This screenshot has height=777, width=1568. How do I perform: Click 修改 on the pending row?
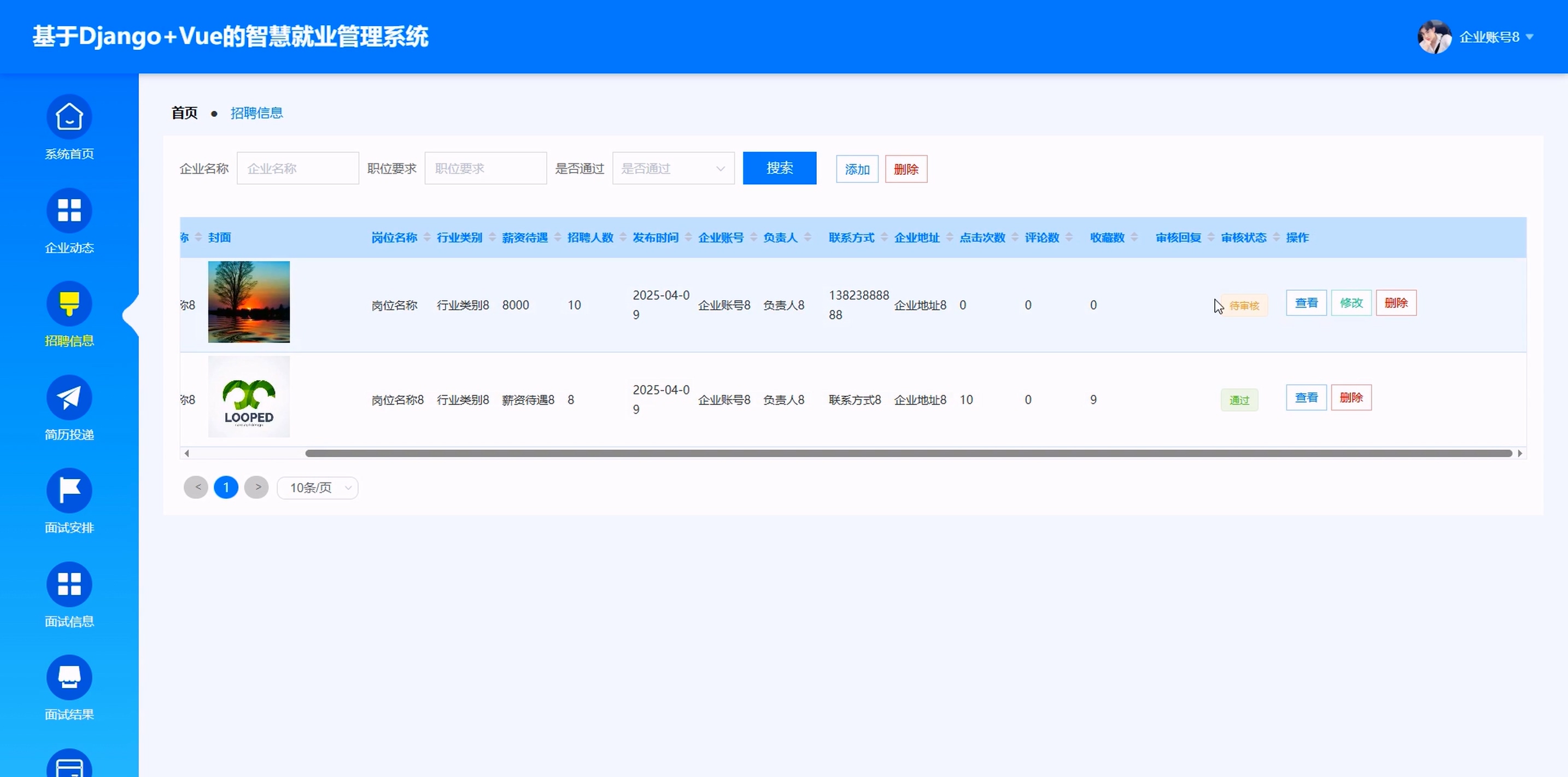pos(1351,303)
